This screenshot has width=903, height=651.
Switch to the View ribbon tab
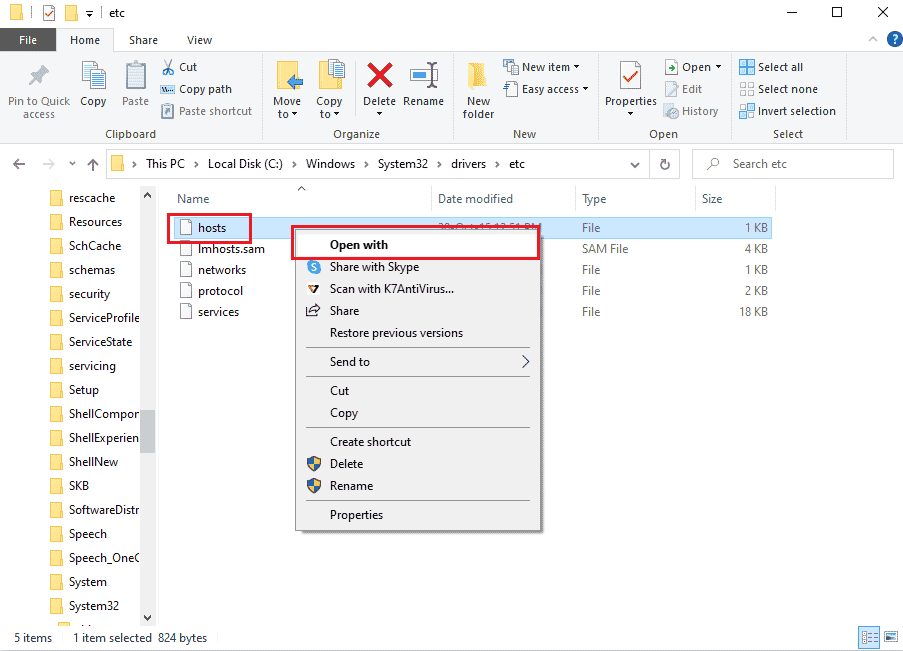tap(199, 40)
